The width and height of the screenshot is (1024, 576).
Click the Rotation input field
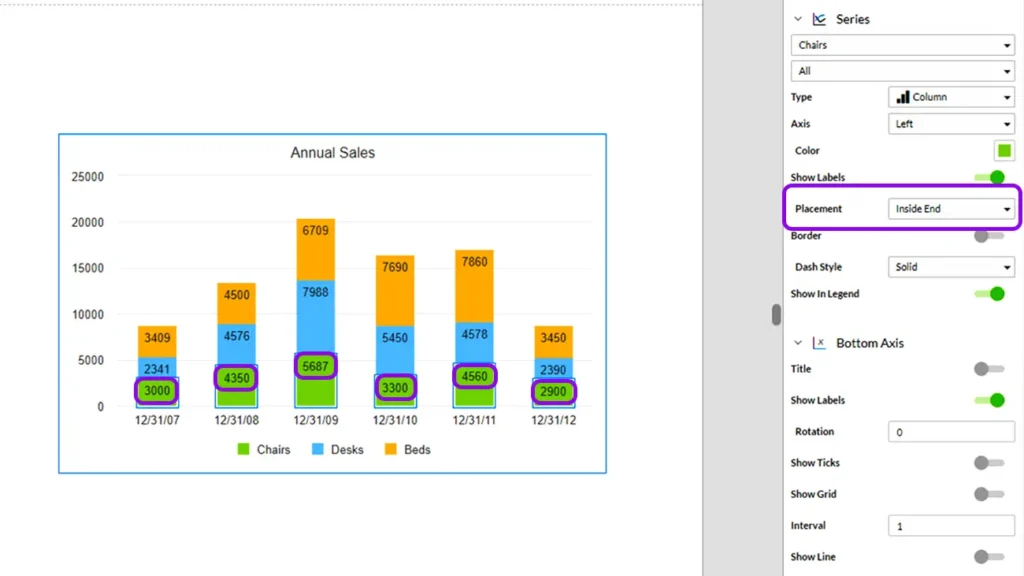[951, 432]
